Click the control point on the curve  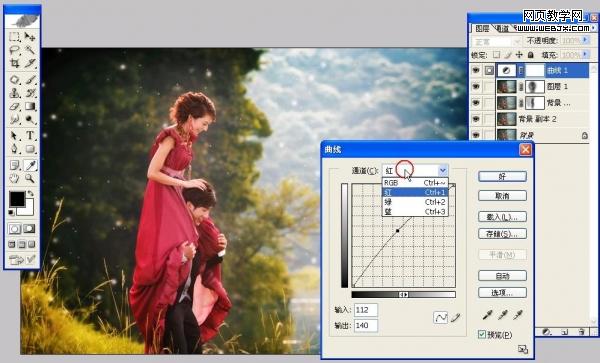point(398,231)
